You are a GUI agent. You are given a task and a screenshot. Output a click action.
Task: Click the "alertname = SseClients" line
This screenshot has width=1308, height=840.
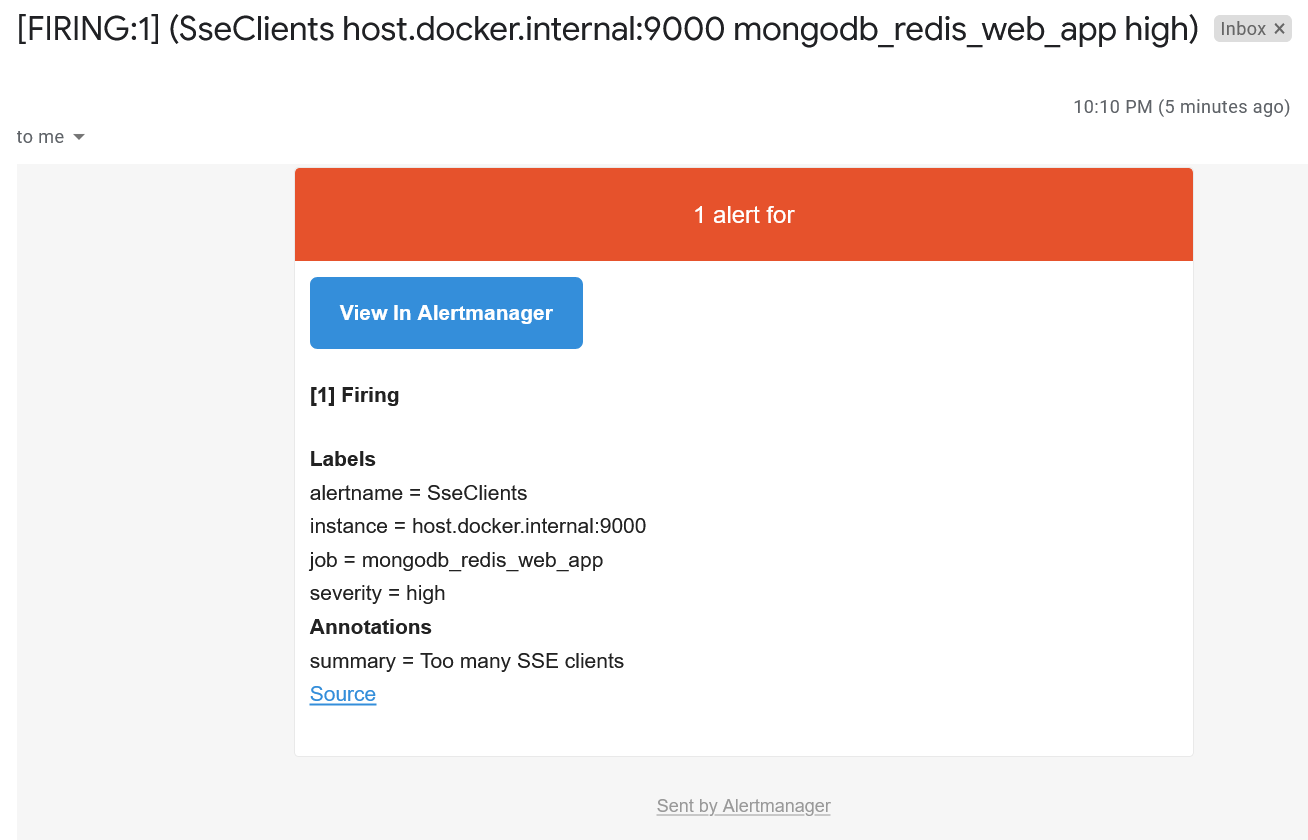418,493
